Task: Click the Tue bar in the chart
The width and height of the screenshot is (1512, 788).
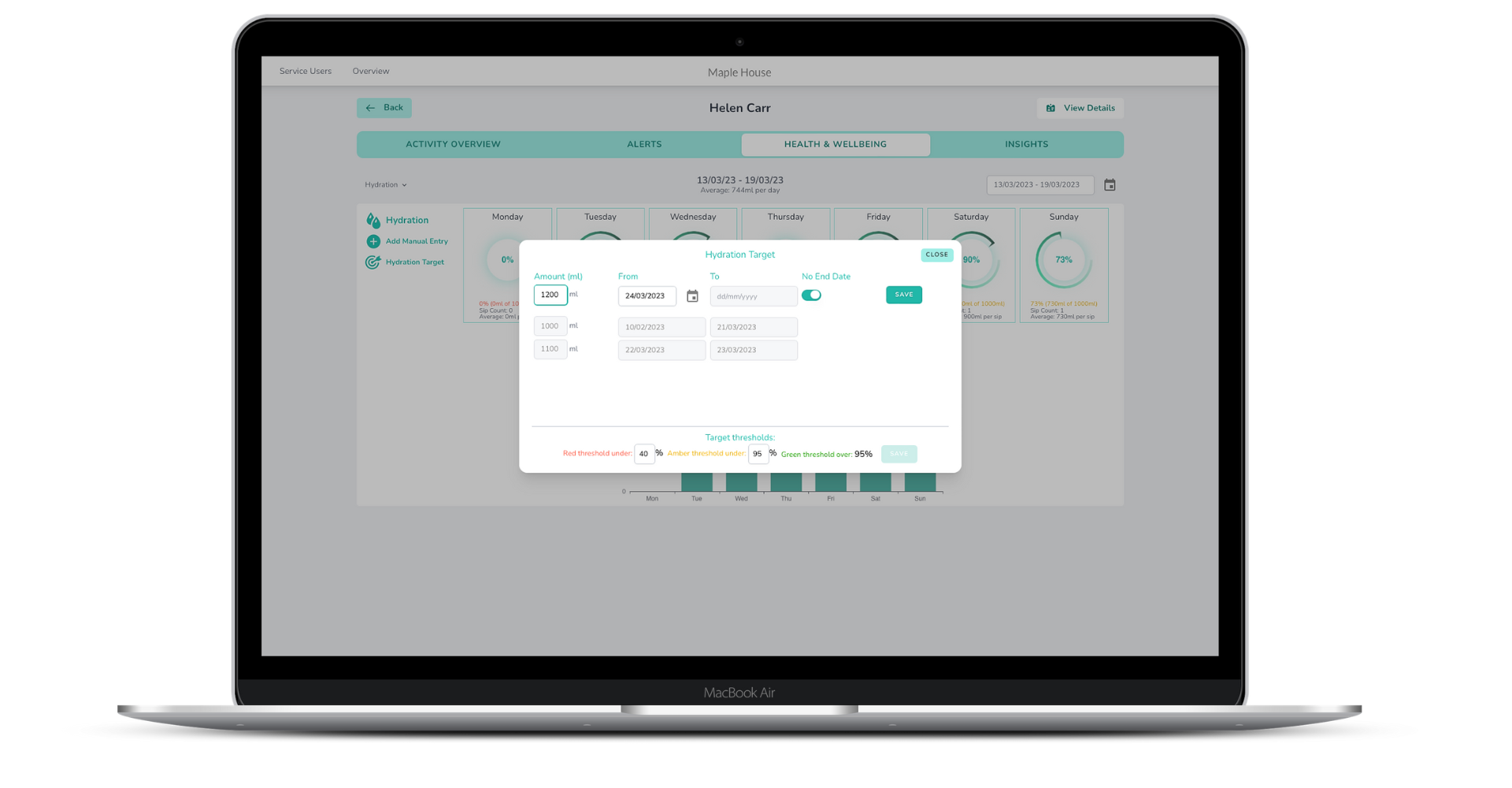Action: click(697, 481)
